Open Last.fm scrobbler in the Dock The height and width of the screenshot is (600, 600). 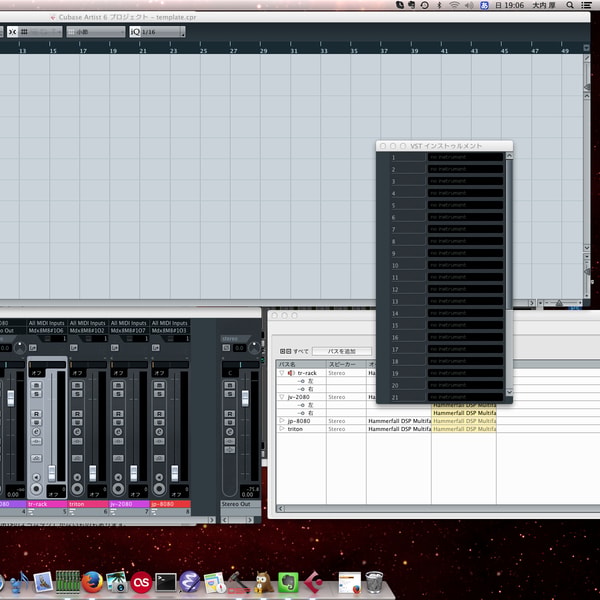(141, 582)
